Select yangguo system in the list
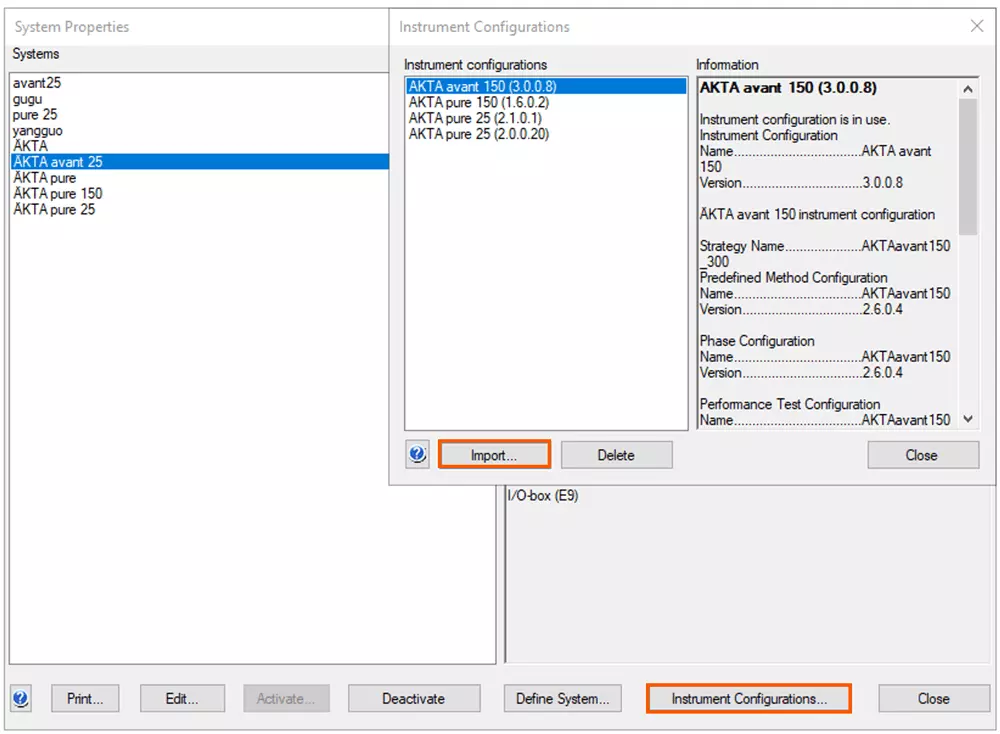This screenshot has width=1000, height=734. pos(38,131)
